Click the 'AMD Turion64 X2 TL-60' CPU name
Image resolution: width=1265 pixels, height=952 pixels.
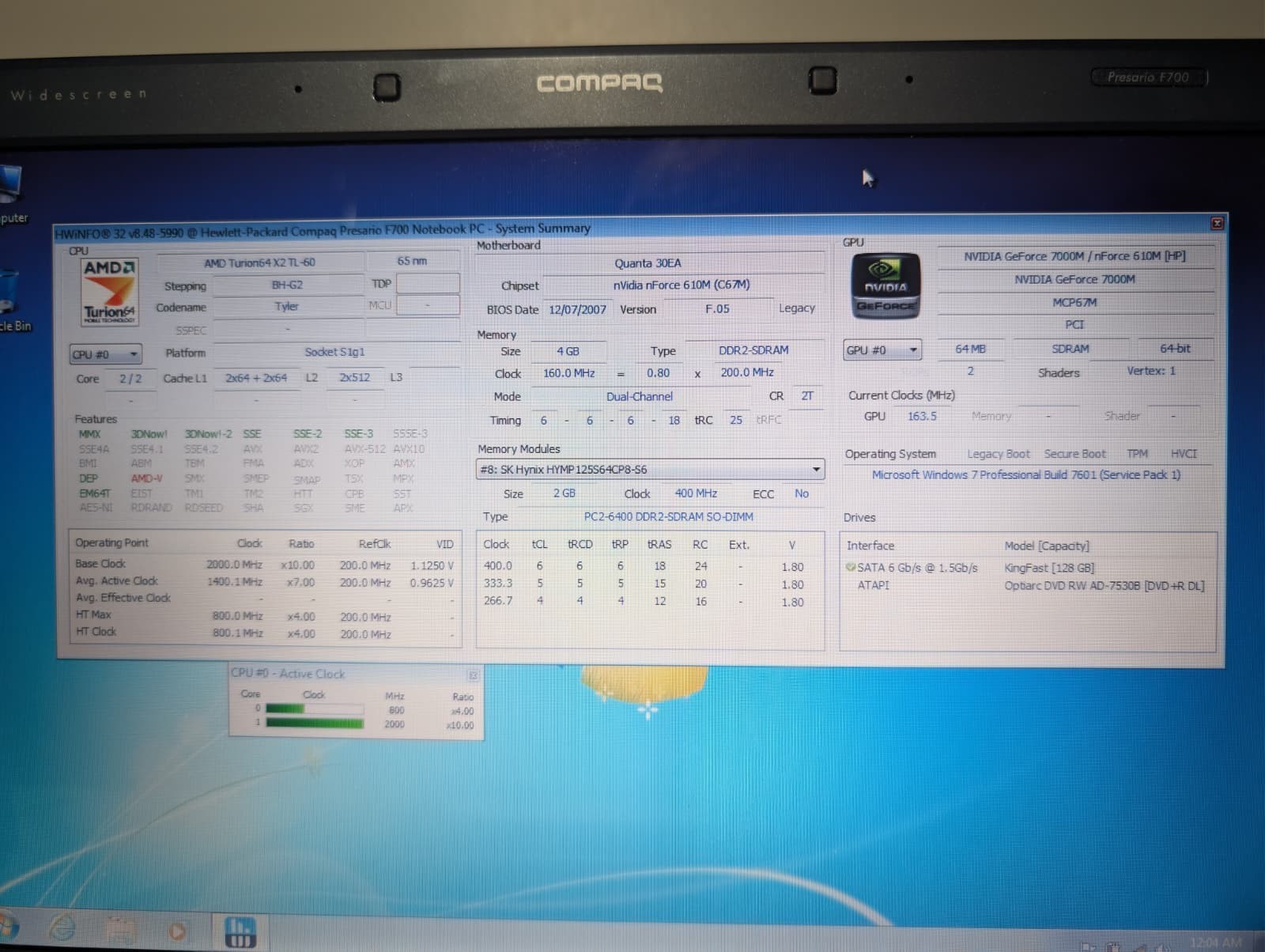click(259, 263)
